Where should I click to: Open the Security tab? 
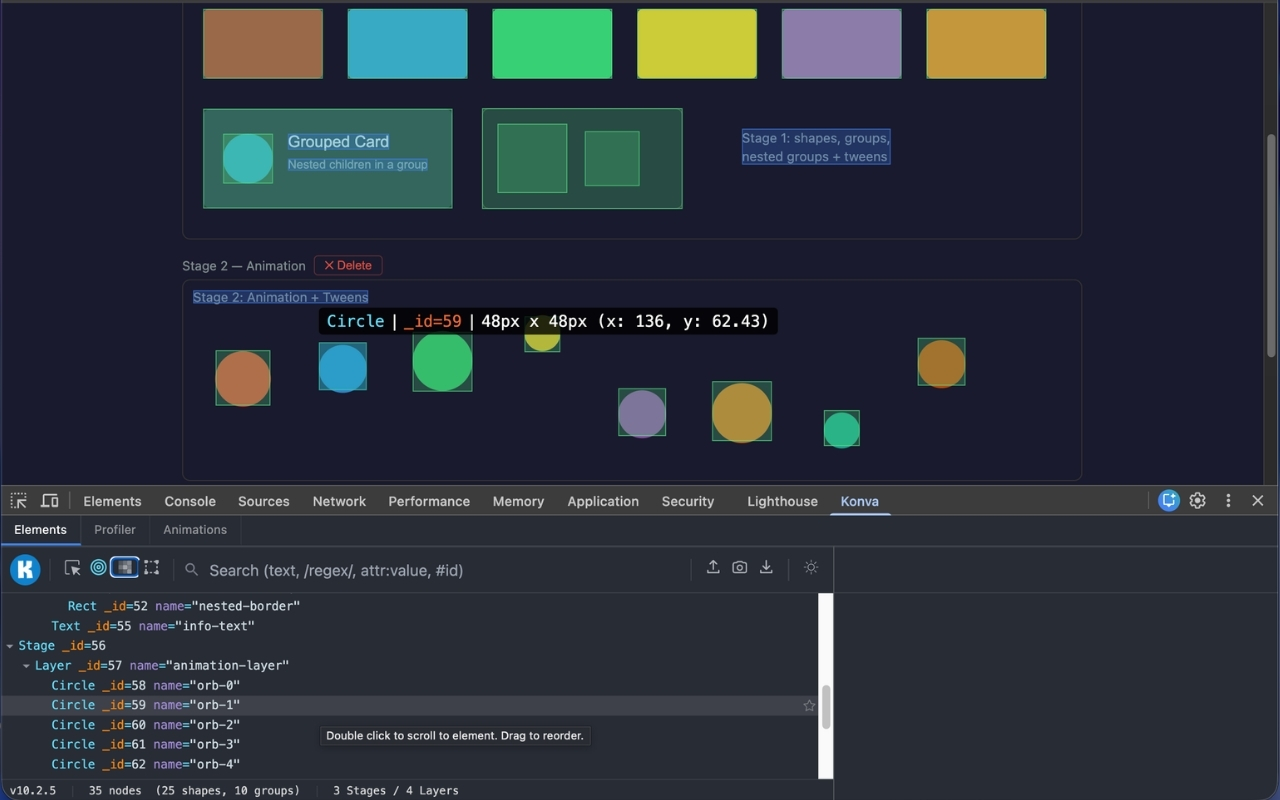(x=688, y=501)
